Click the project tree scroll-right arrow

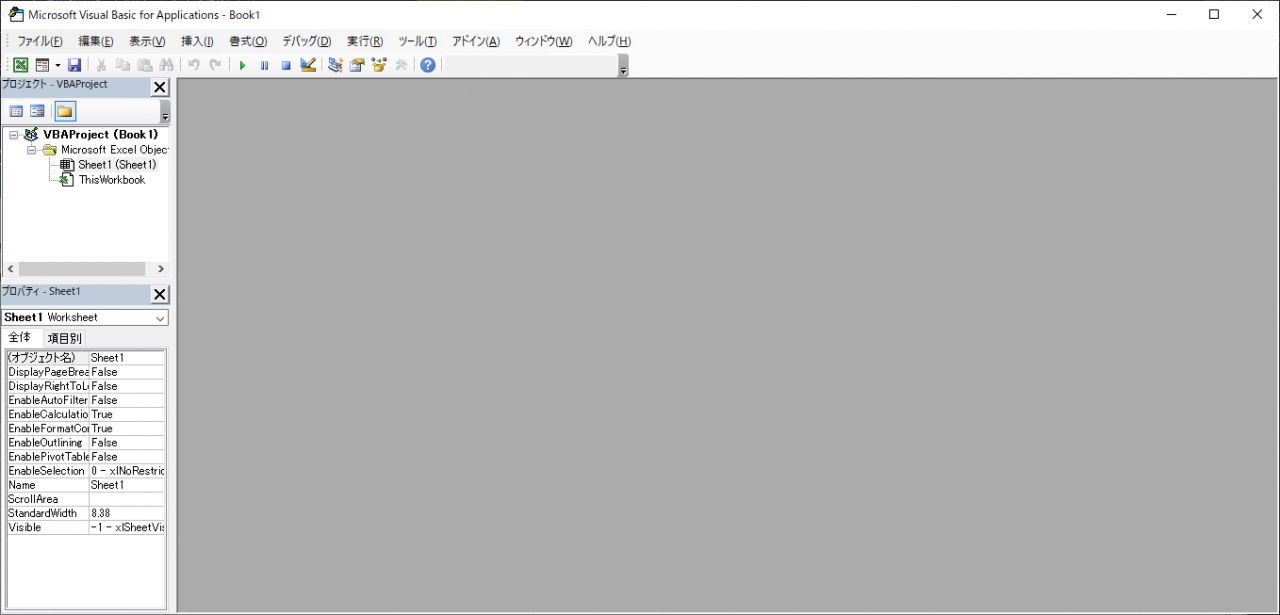click(x=160, y=269)
